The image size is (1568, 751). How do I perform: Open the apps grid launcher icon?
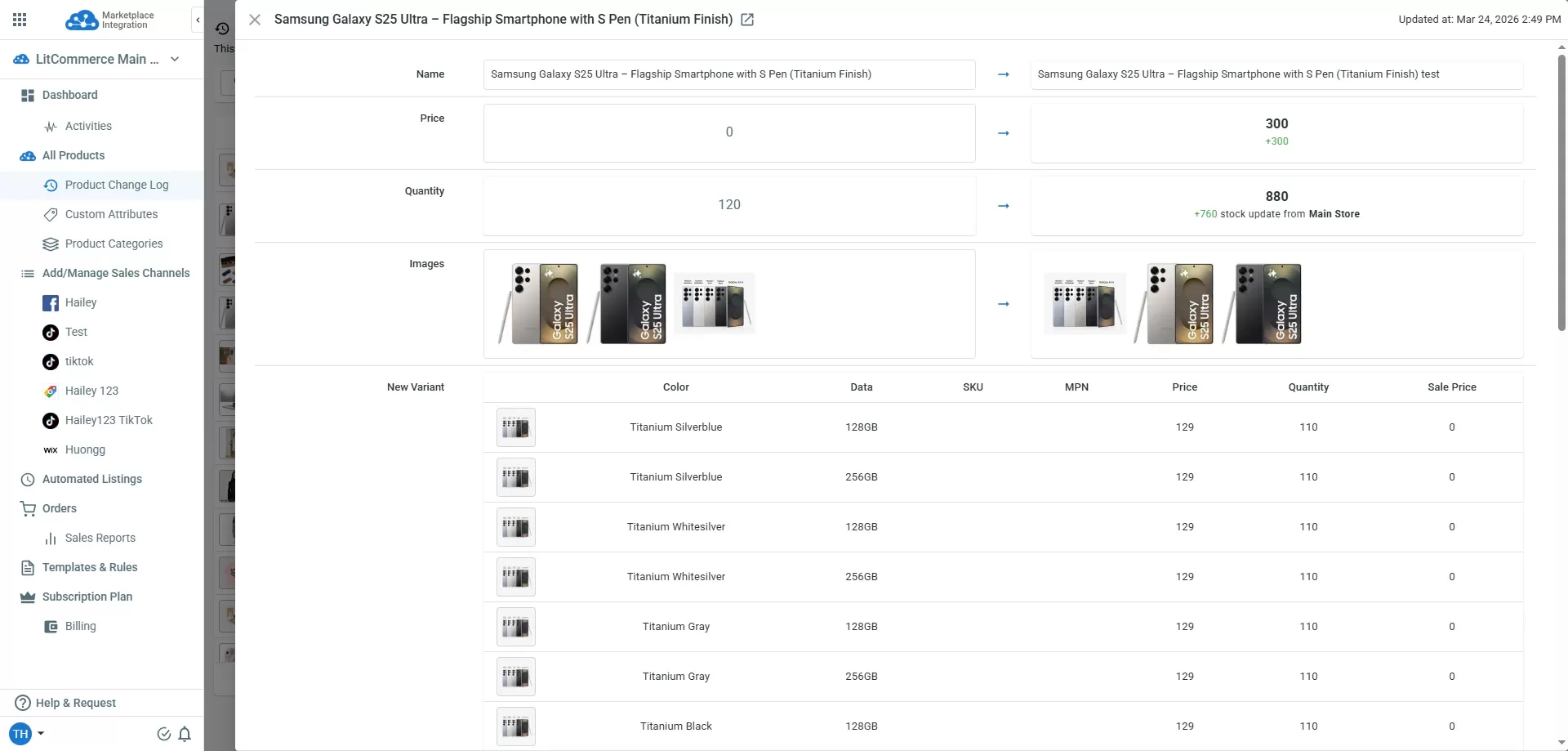coord(20,20)
